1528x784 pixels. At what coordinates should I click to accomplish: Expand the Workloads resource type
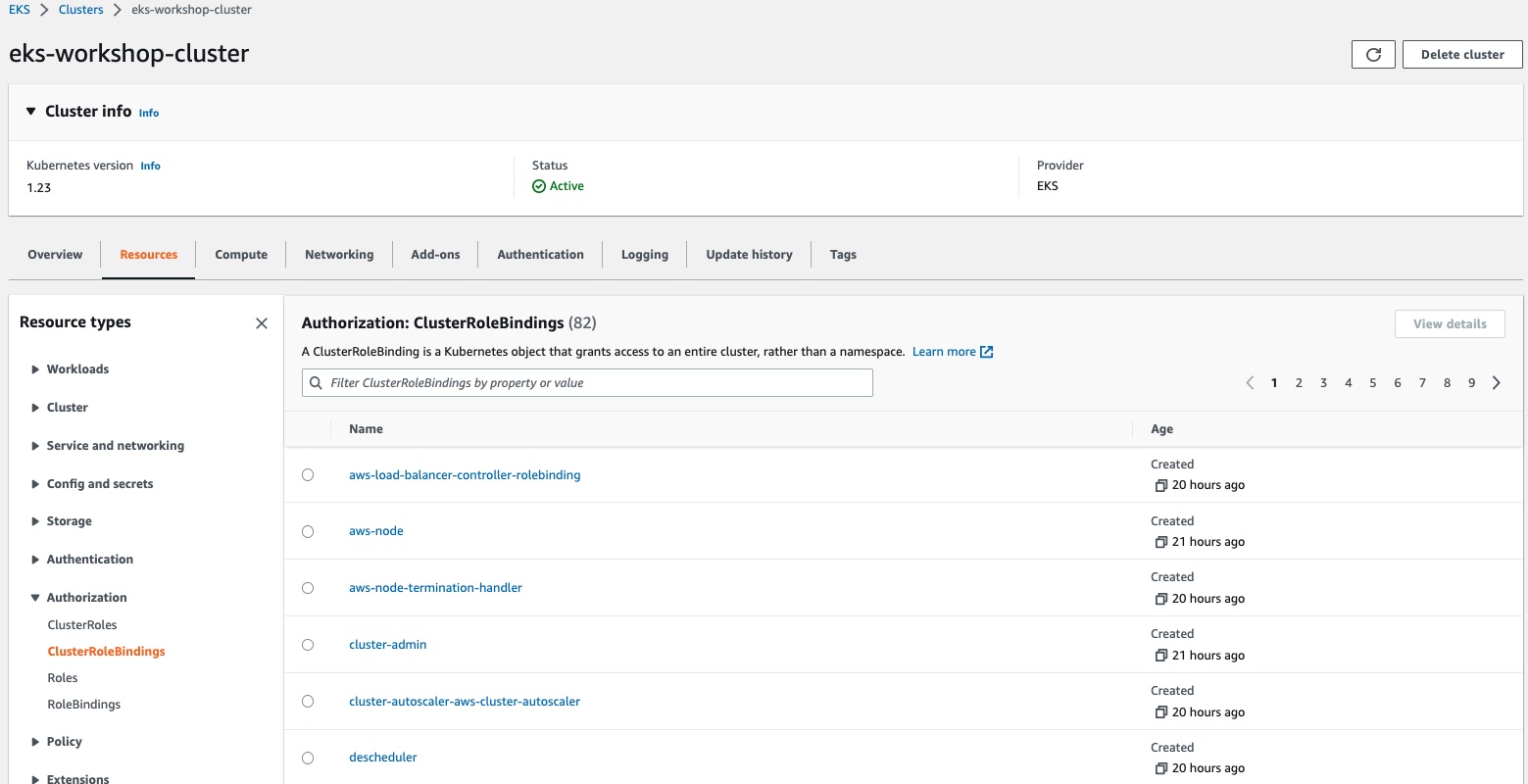[x=36, y=369]
